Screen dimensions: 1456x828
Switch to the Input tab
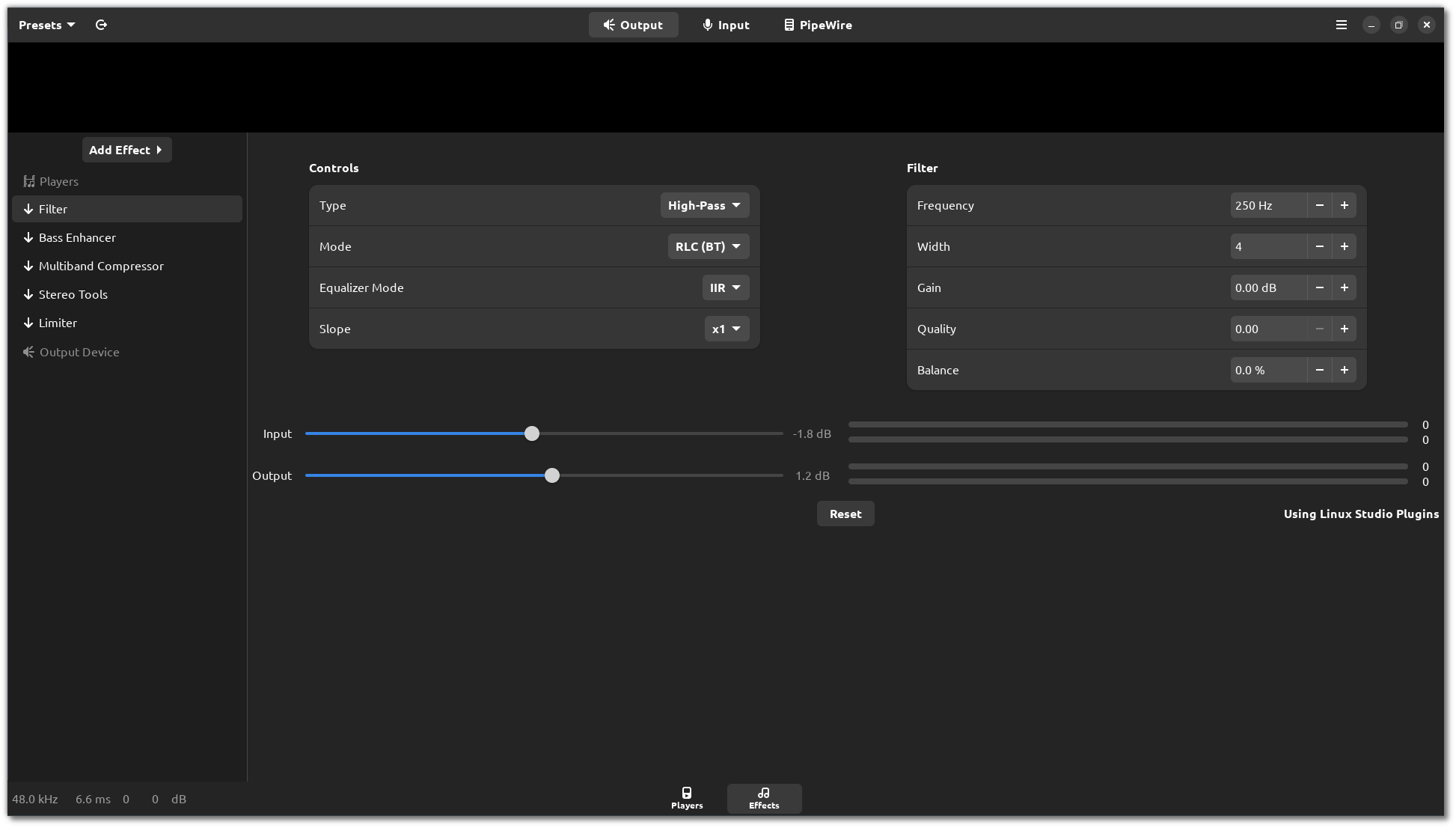tap(725, 25)
